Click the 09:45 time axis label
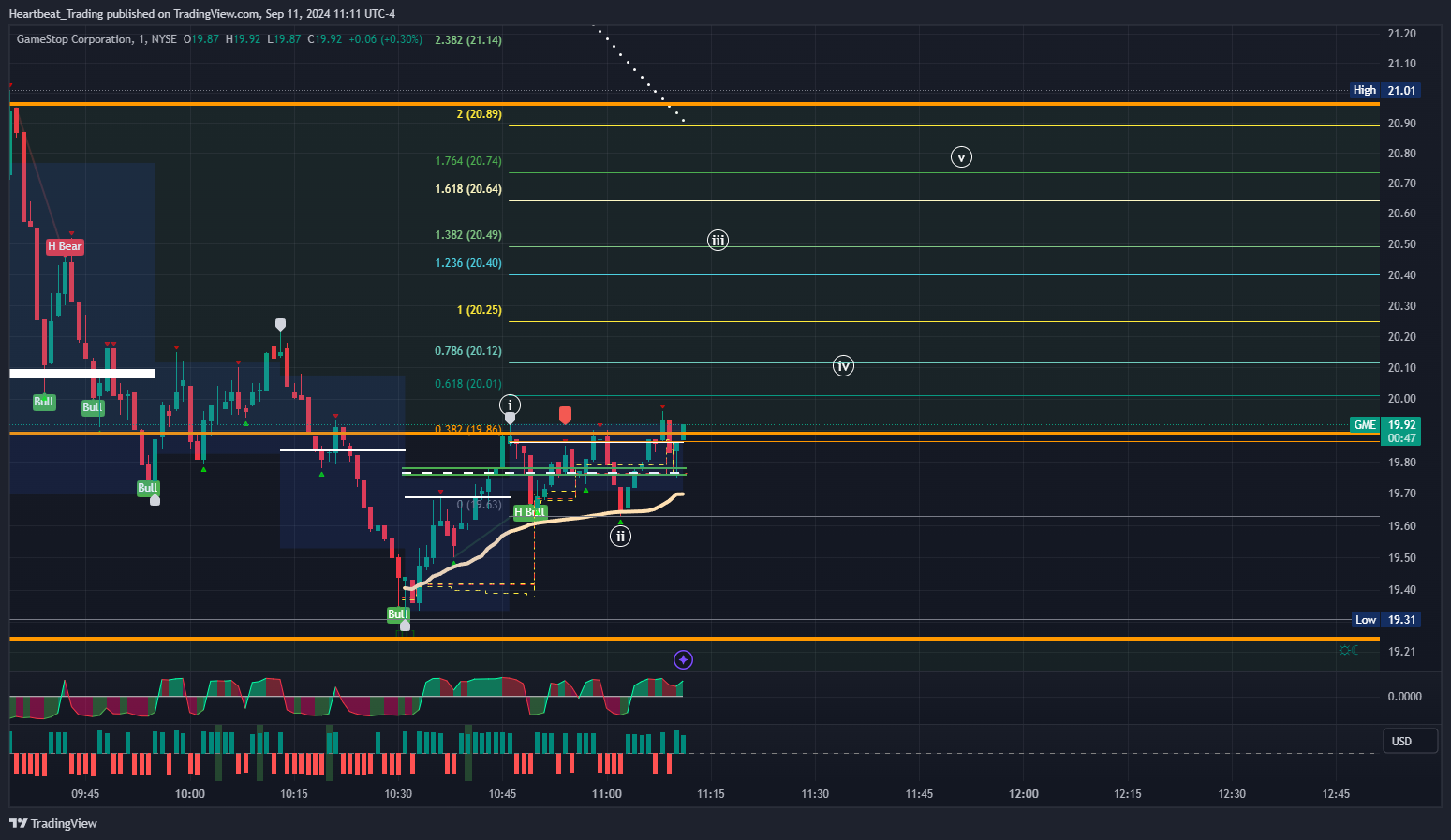Viewport: 1451px width, 840px height. click(85, 794)
